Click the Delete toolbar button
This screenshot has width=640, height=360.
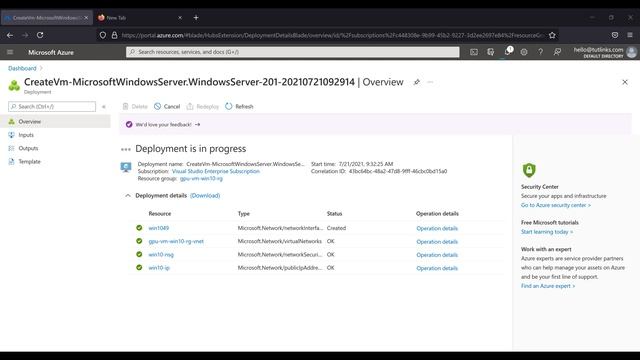(x=135, y=107)
